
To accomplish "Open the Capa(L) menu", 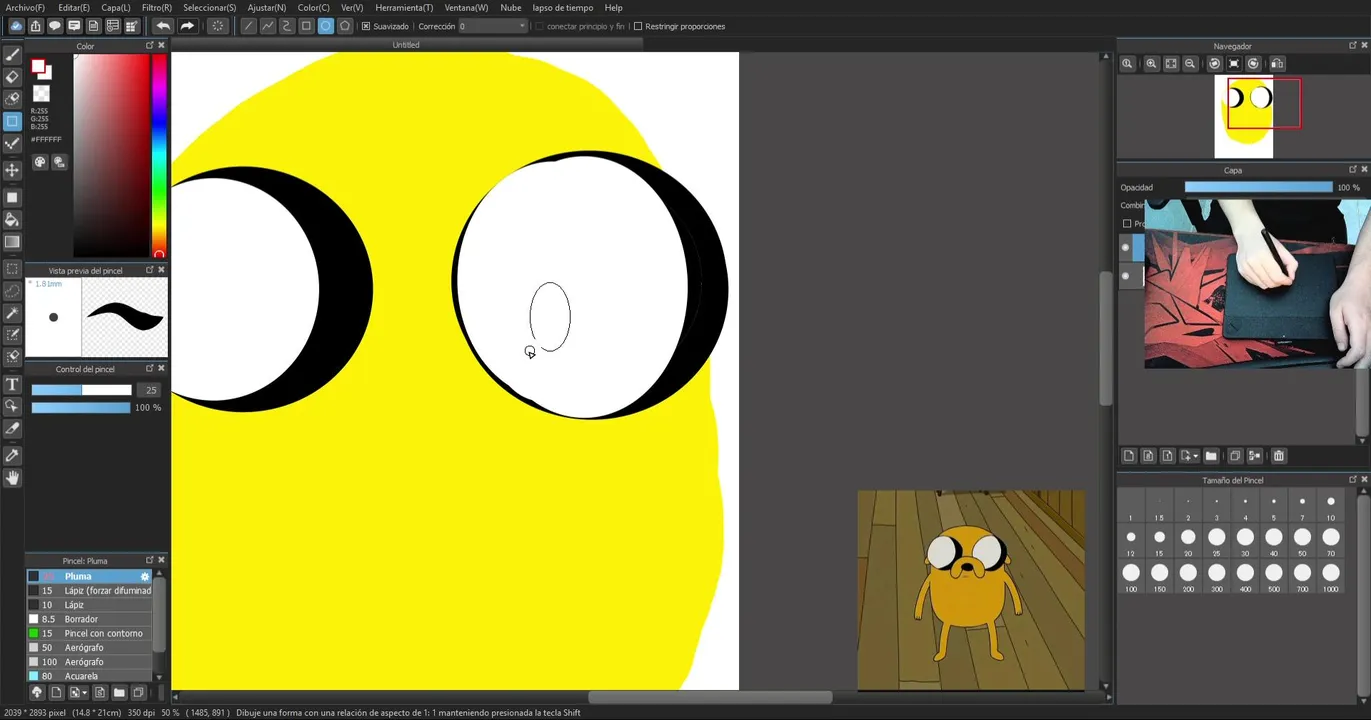I will coord(116,8).
